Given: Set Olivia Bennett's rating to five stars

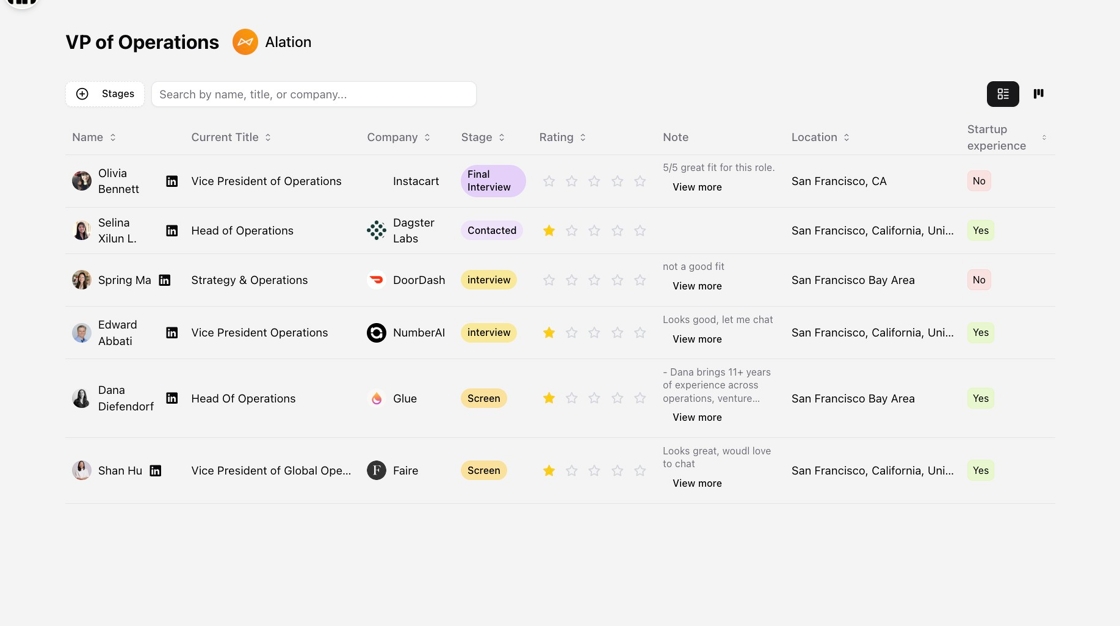Looking at the screenshot, I should (x=640, y=182).
